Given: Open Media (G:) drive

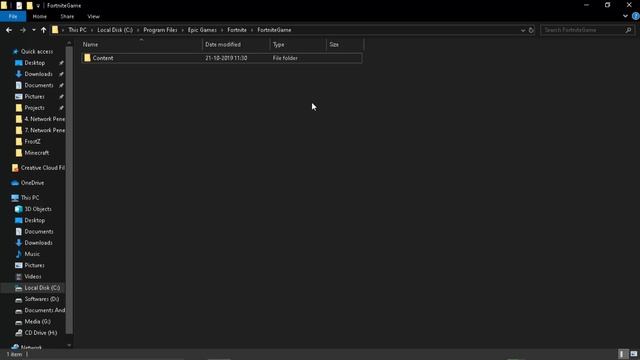Looking at the screenshot, I should point(38,322).
